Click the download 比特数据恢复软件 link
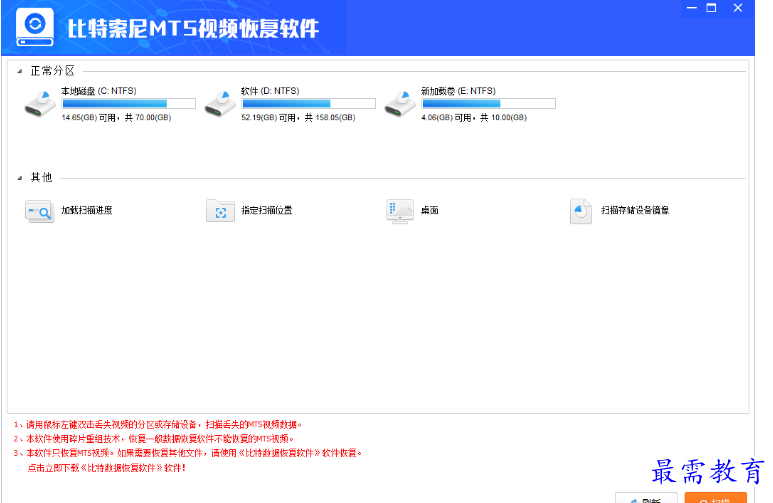The height and width of the screenshot is (503, 773). 106,468
